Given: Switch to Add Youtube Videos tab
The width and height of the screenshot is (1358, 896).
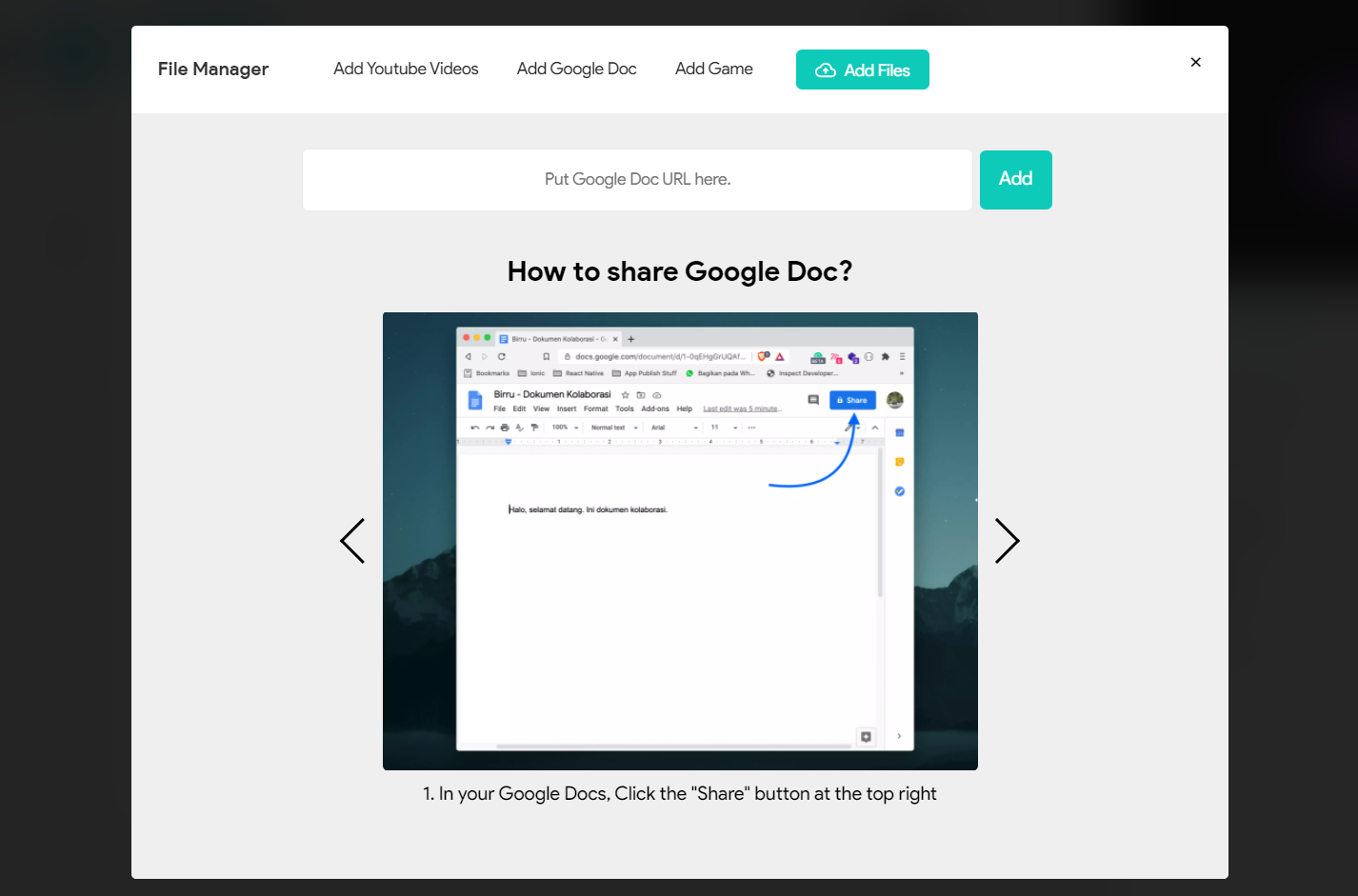Looking at the screenshot, I should [406, 69].
